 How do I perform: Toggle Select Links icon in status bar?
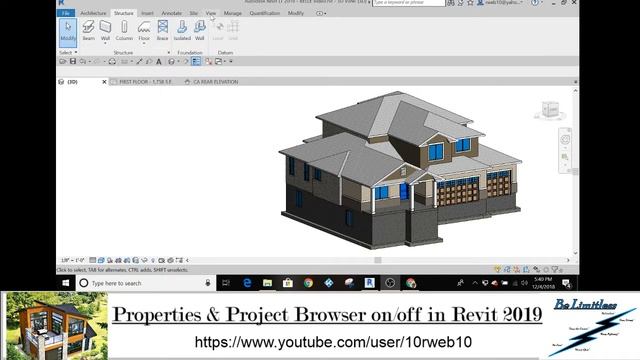pos(497,269)
